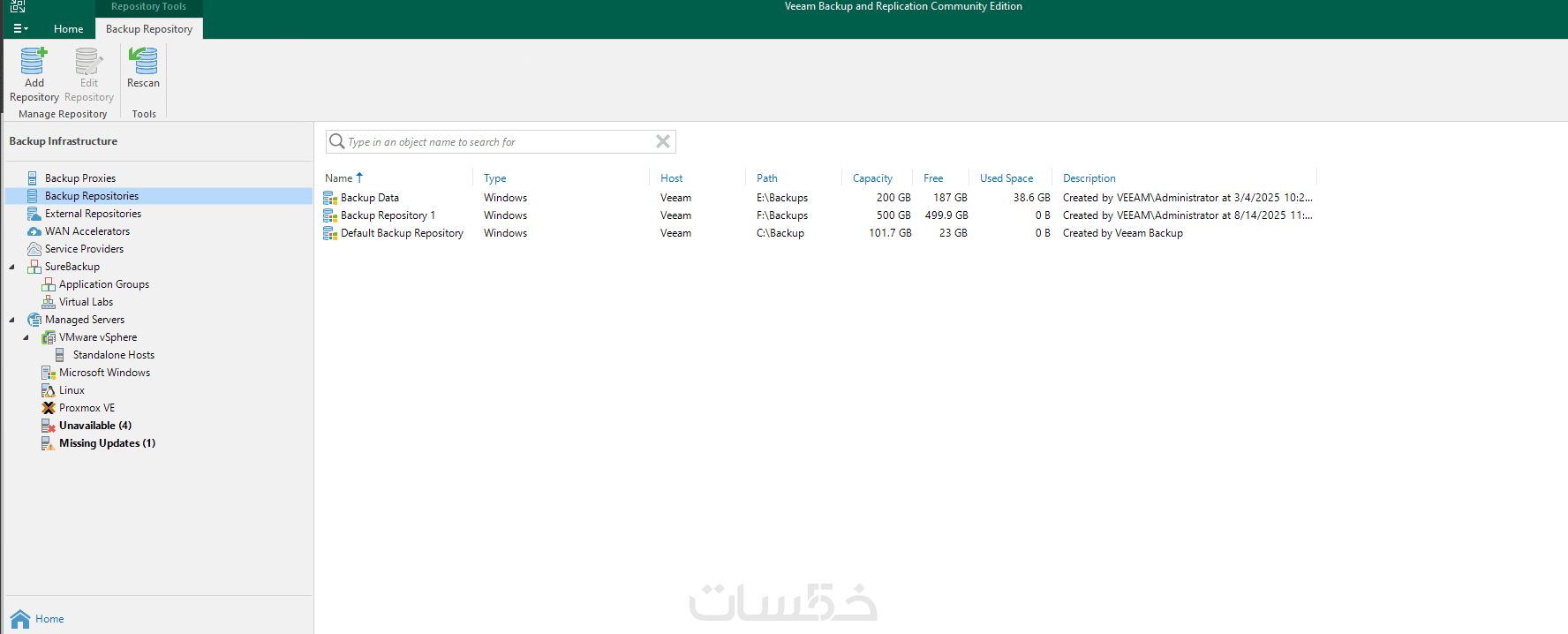The height and width of the screenshot is (634, 1568).
Task: Sort by the Type column header
Action: pos(495,178)
